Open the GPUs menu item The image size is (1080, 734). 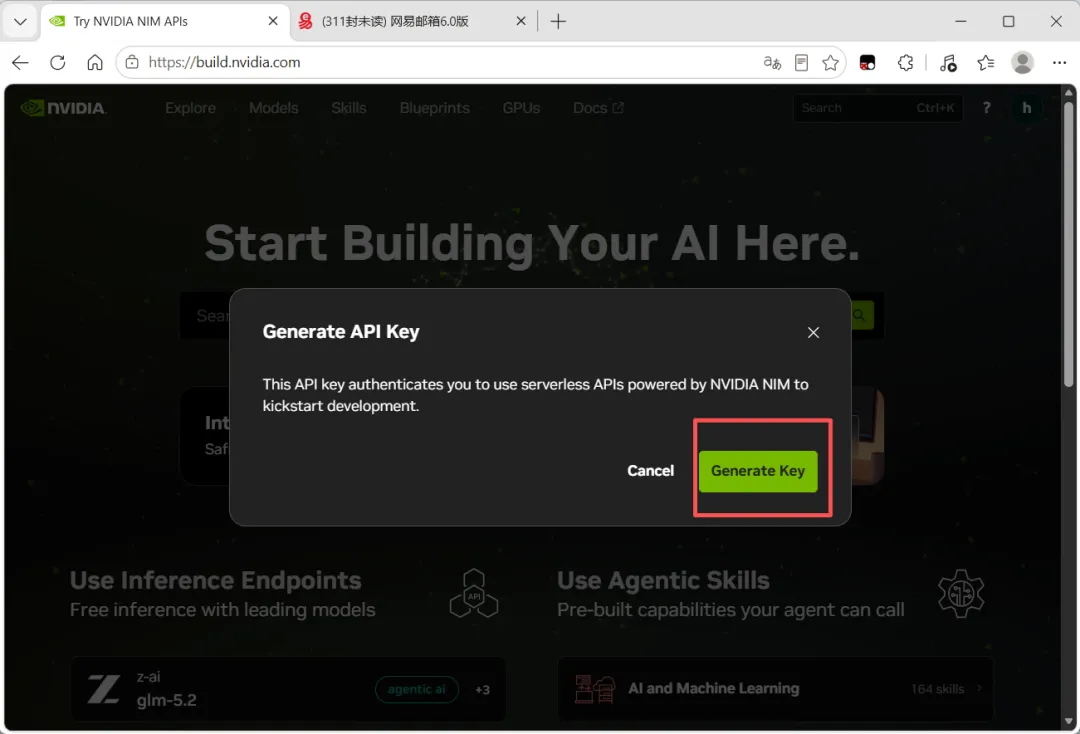[521, 108]
